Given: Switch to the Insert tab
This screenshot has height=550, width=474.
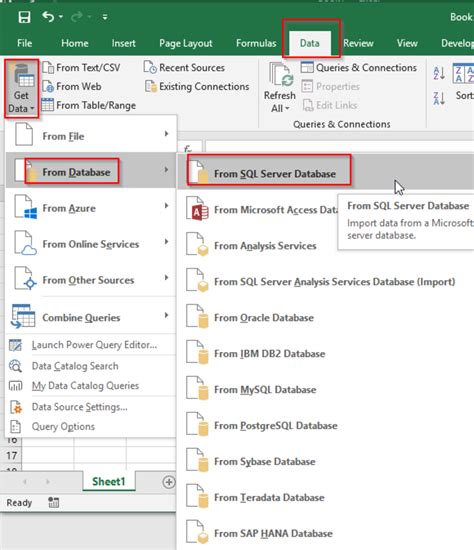Looking at the screenshot, I should pos(123,43).
